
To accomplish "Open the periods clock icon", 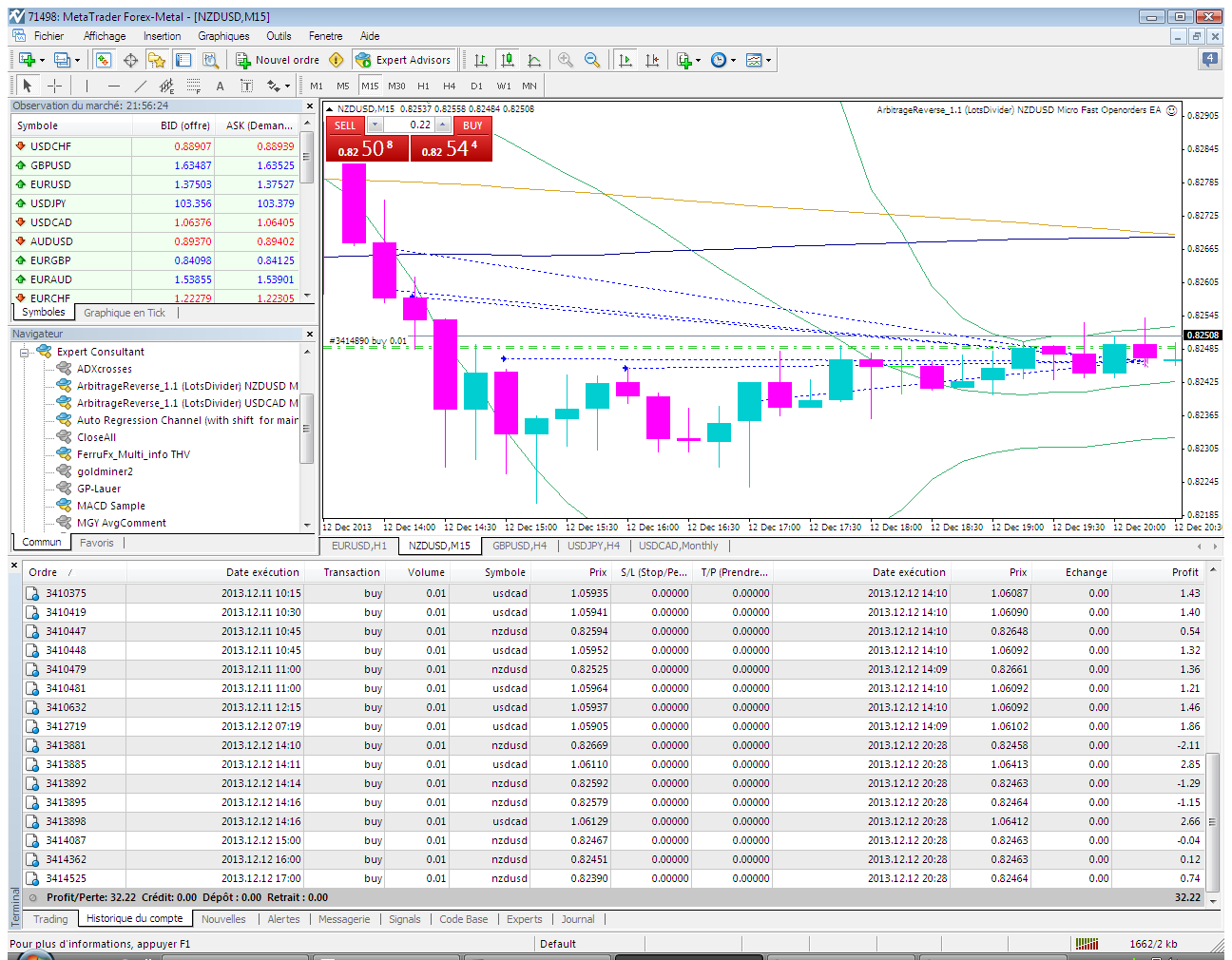I will pos(719,60).
